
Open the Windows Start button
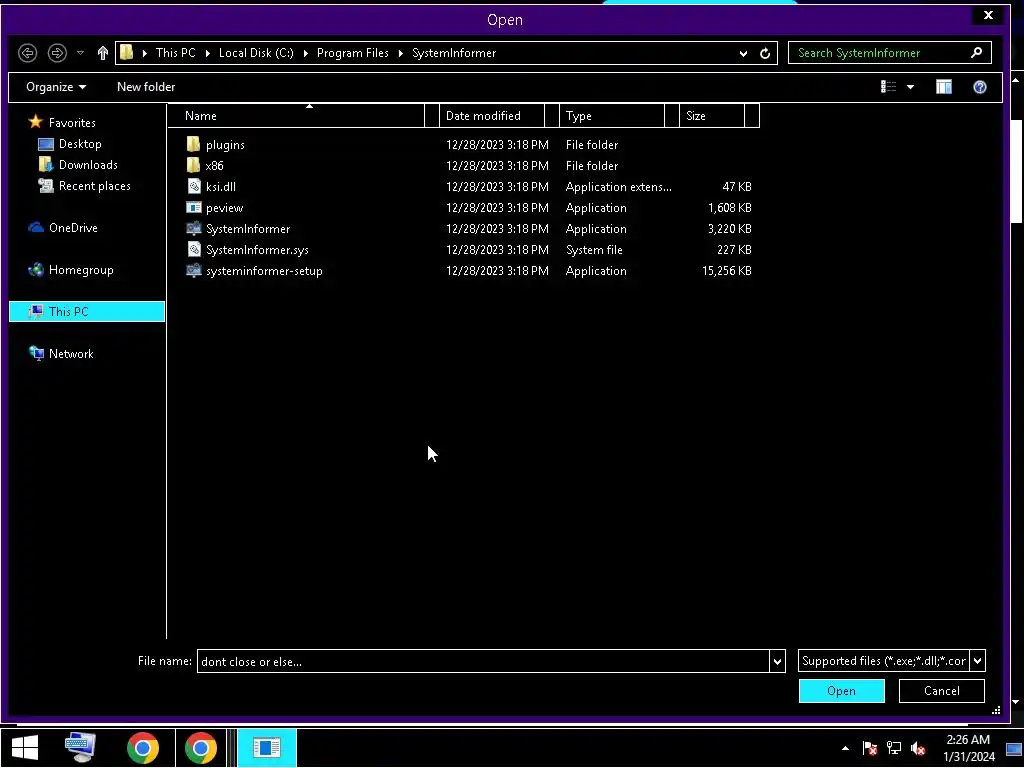(x=25, y=748)
